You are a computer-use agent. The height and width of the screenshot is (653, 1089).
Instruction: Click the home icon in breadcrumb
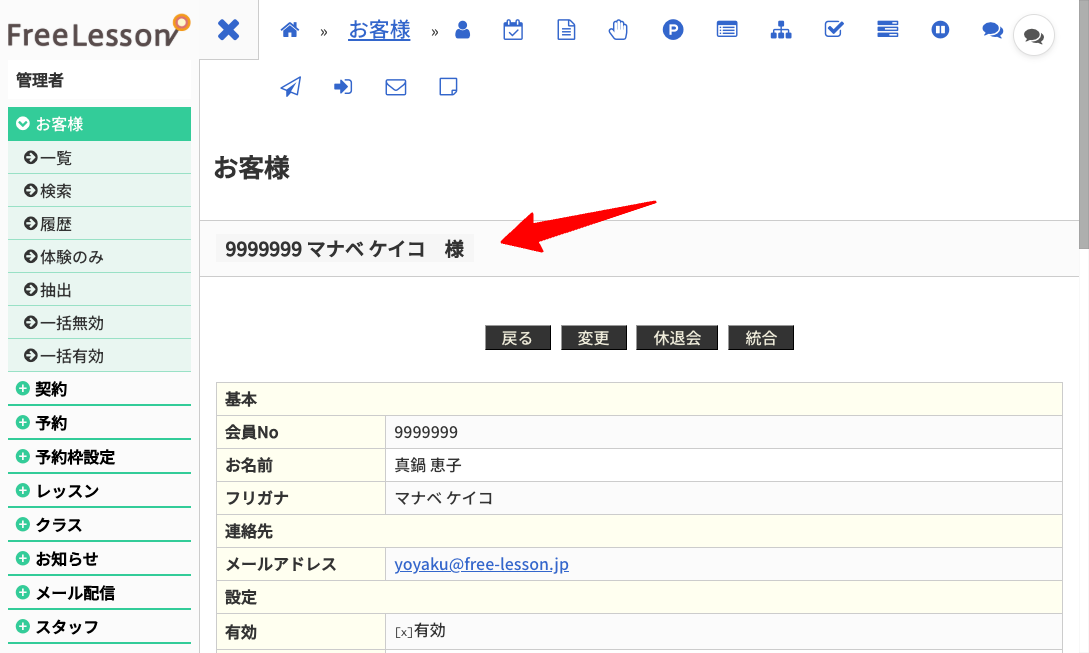[x=290, y=30]
